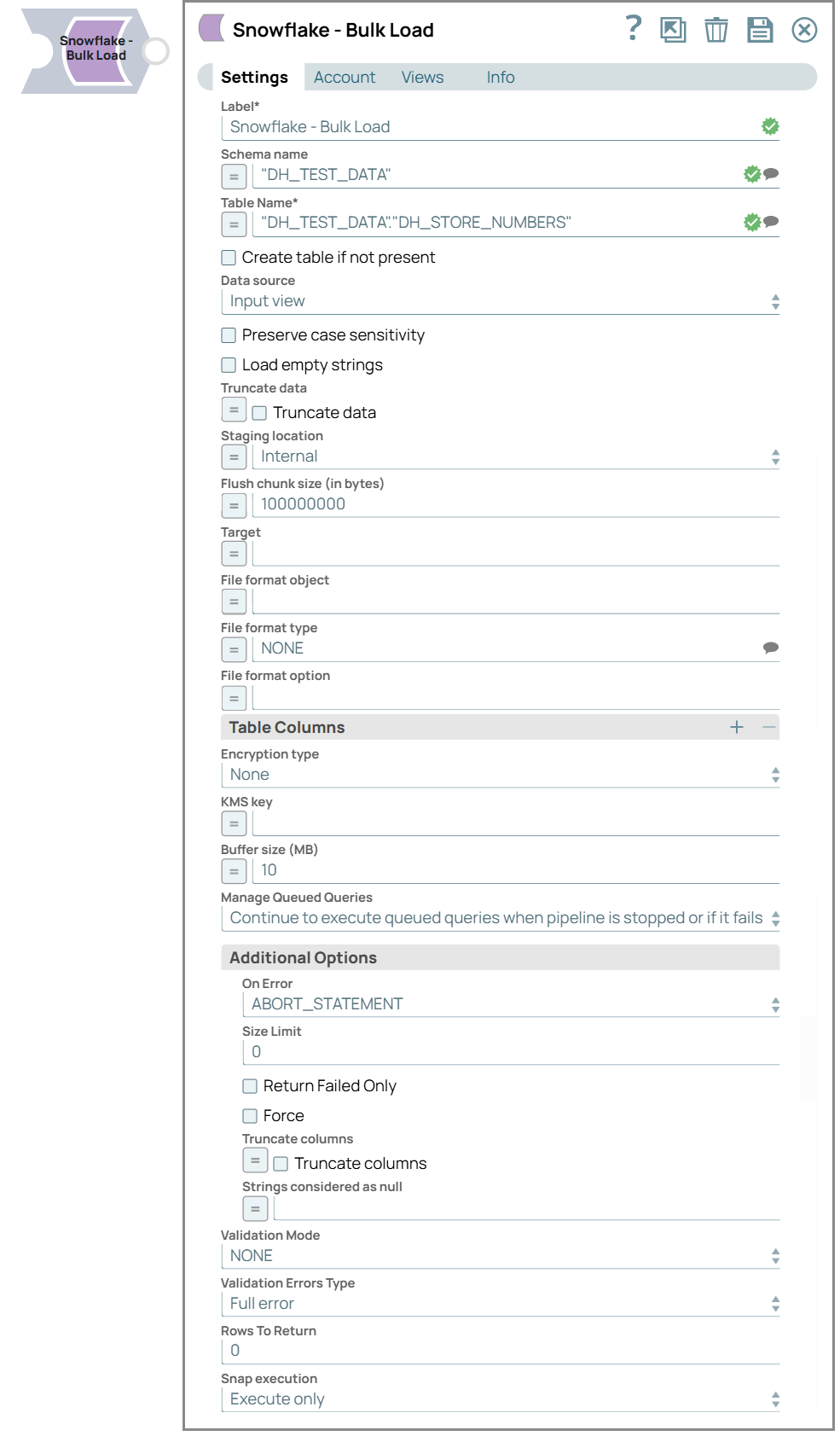Open the On Error dropdown
Viewport: 840px width, 1436px height.
[774, 1004]
